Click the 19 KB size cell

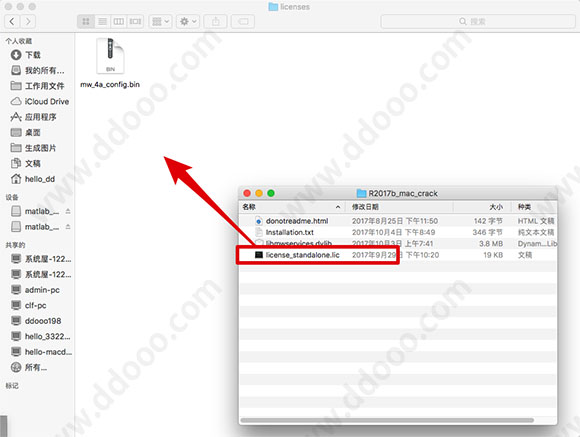[493, 255]
